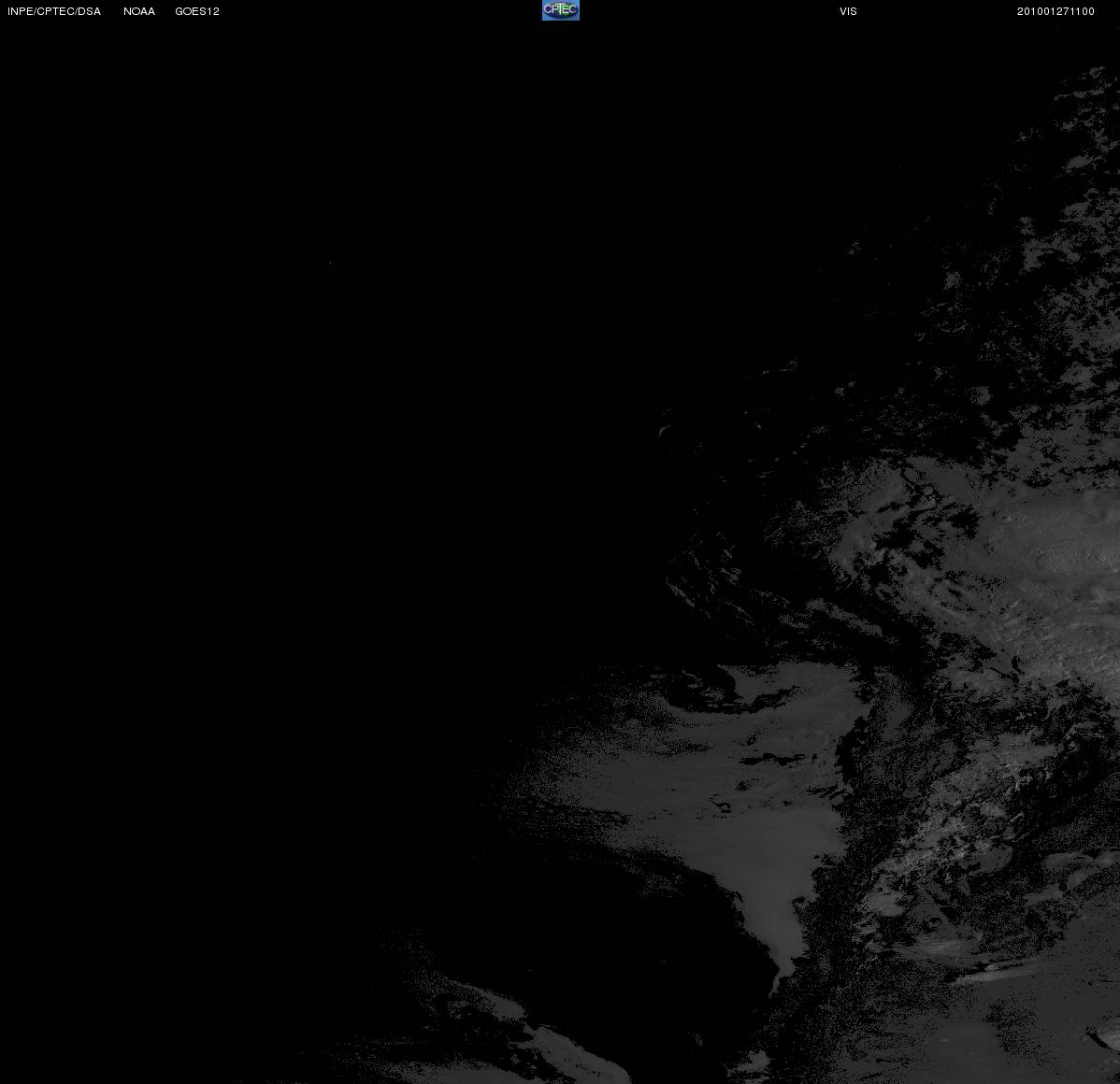This screenshot has width=1120, height=1084.
Task: Click the 201001271100 timestamp text
Action: point(1055,11)
